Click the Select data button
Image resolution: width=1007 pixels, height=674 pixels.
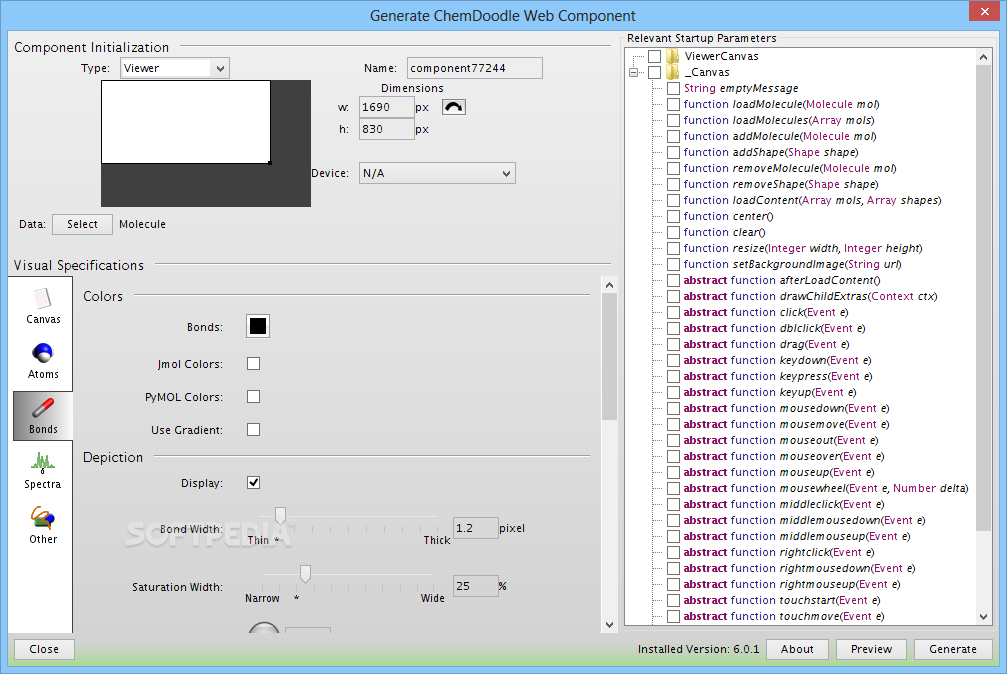tap(82, 224)
